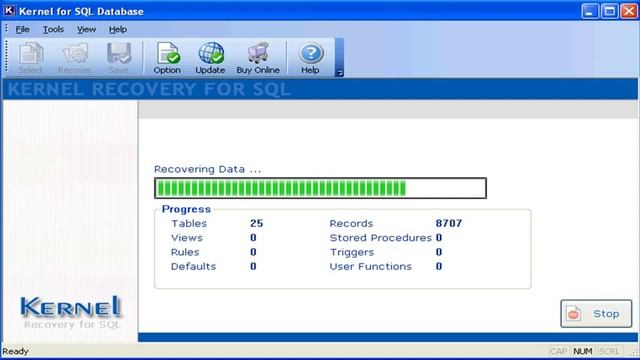
Task: Click the Help question mark icon
Action: [310, 58]
